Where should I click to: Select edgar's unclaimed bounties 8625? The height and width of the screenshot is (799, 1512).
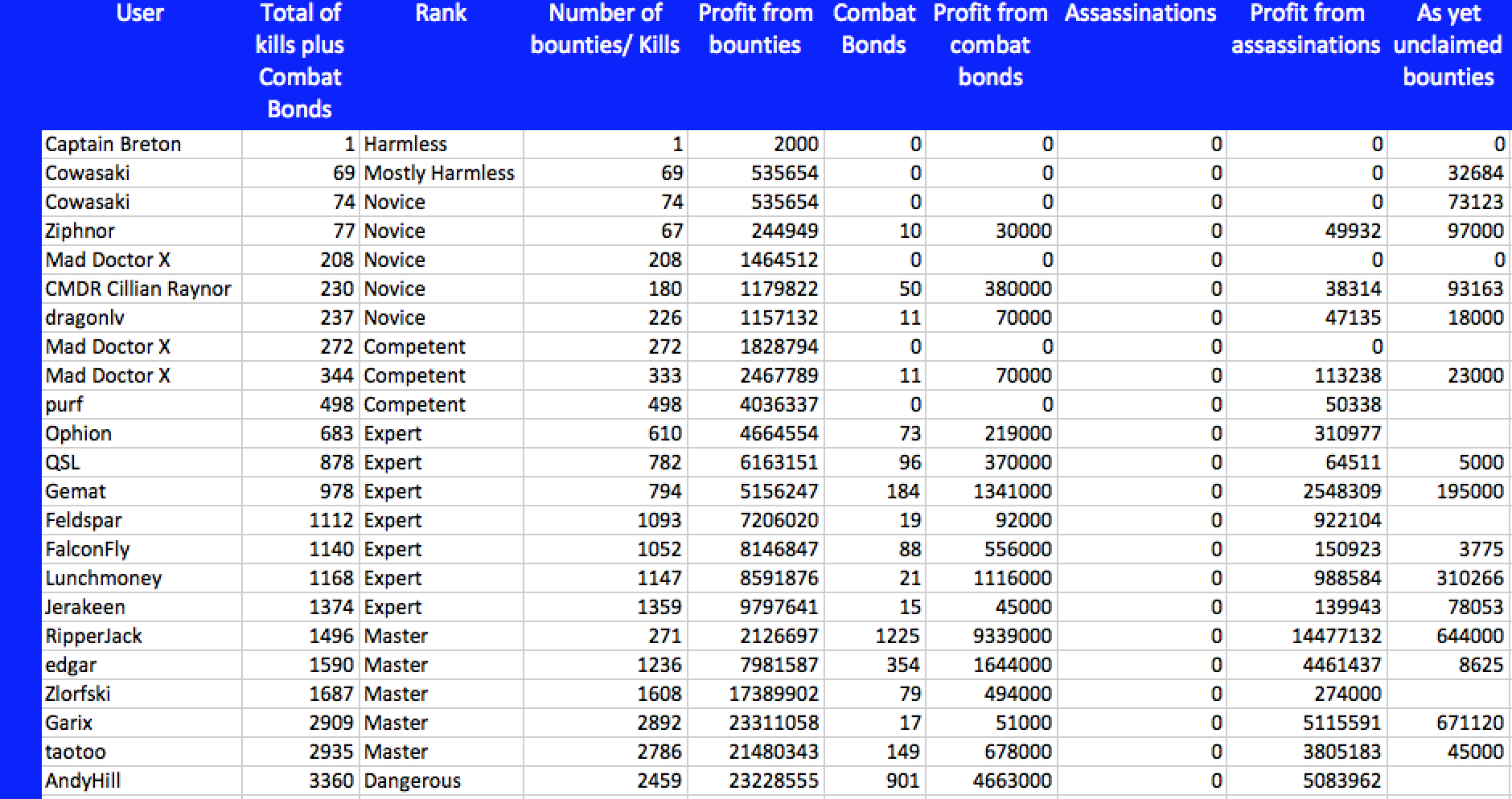point(1449,665)
